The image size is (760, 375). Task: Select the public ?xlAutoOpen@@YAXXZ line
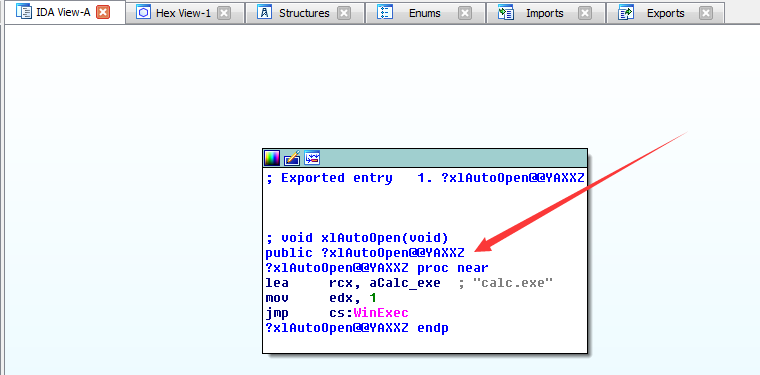(x=365, y=252)
